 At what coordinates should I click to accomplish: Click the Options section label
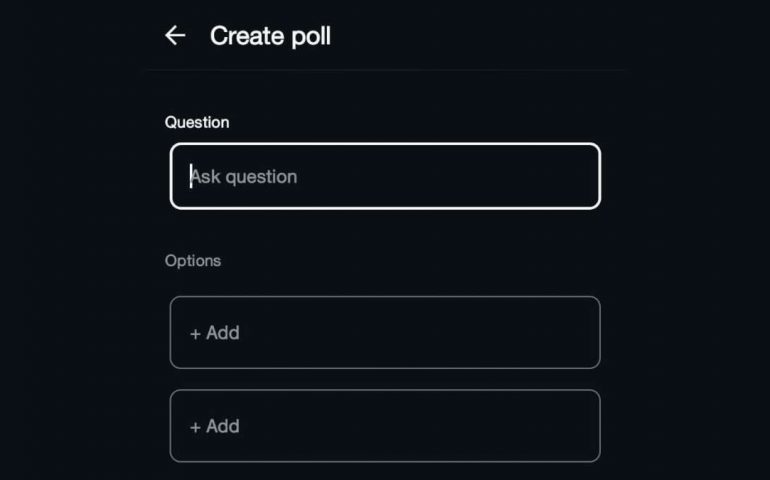(x=193, y=260)
